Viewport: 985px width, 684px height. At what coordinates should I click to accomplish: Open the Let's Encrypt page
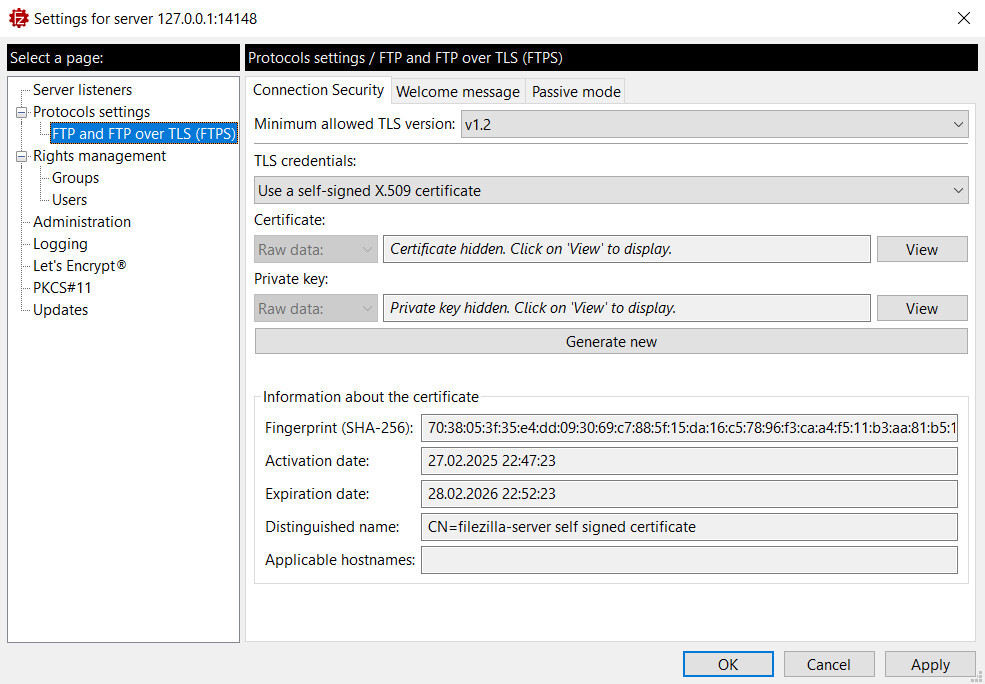point(80,266)
